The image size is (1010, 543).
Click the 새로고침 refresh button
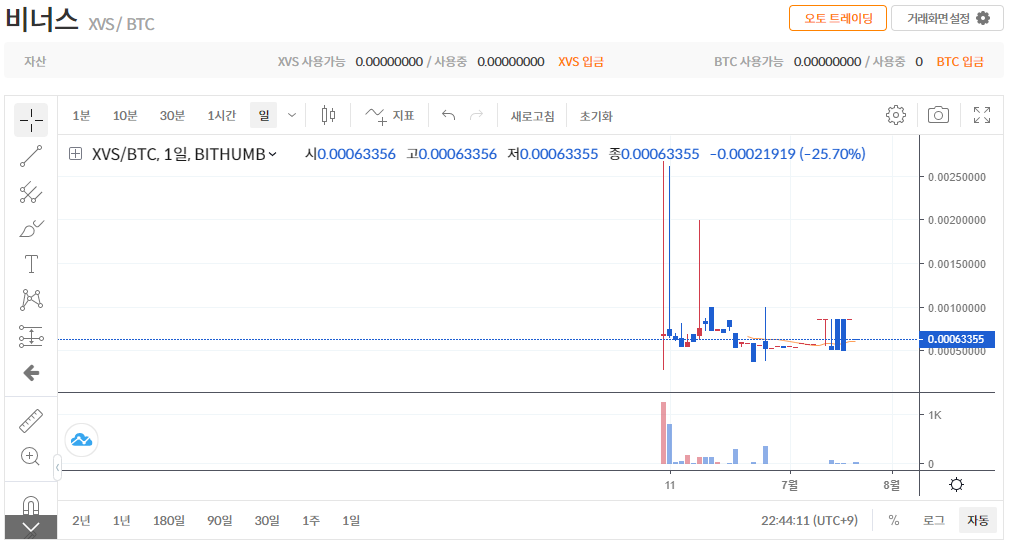(533, 116)
